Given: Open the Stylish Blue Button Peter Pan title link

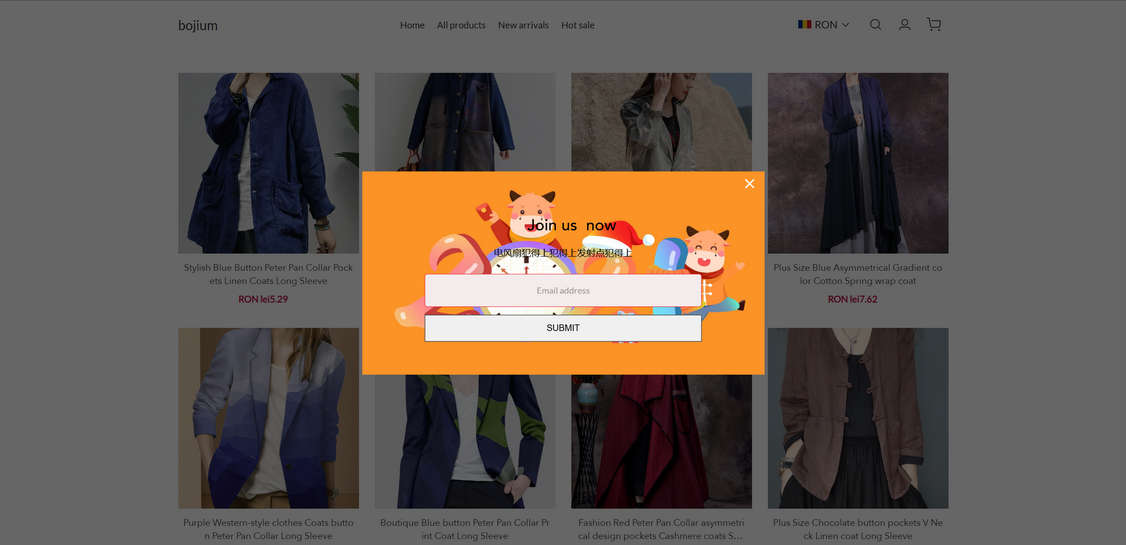Looking at the screenshot, I should click(269, 274).
